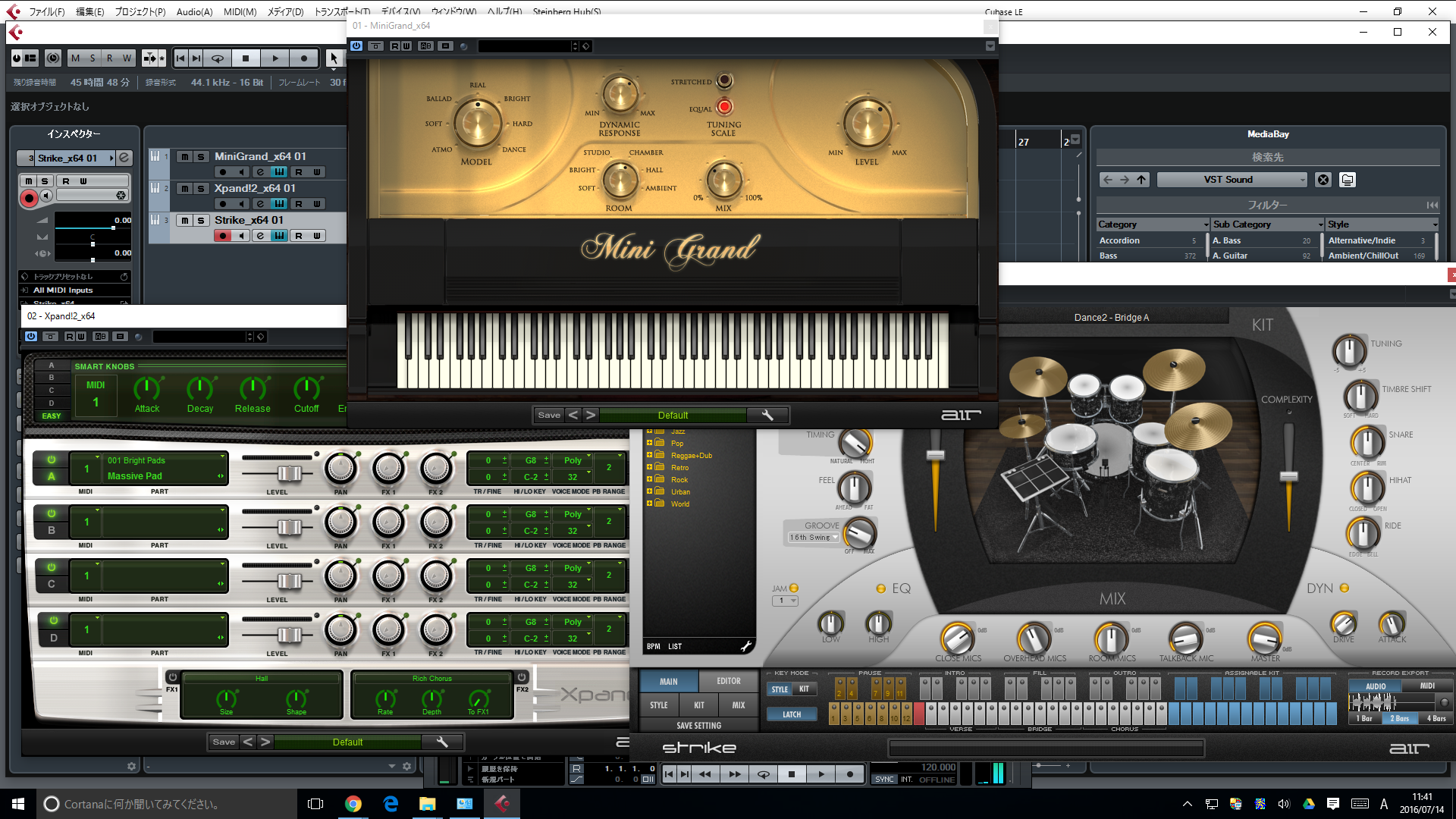1456x819 pixels.
Task: Open the inspector edit channel 'e' button
Action: point(124,158)
